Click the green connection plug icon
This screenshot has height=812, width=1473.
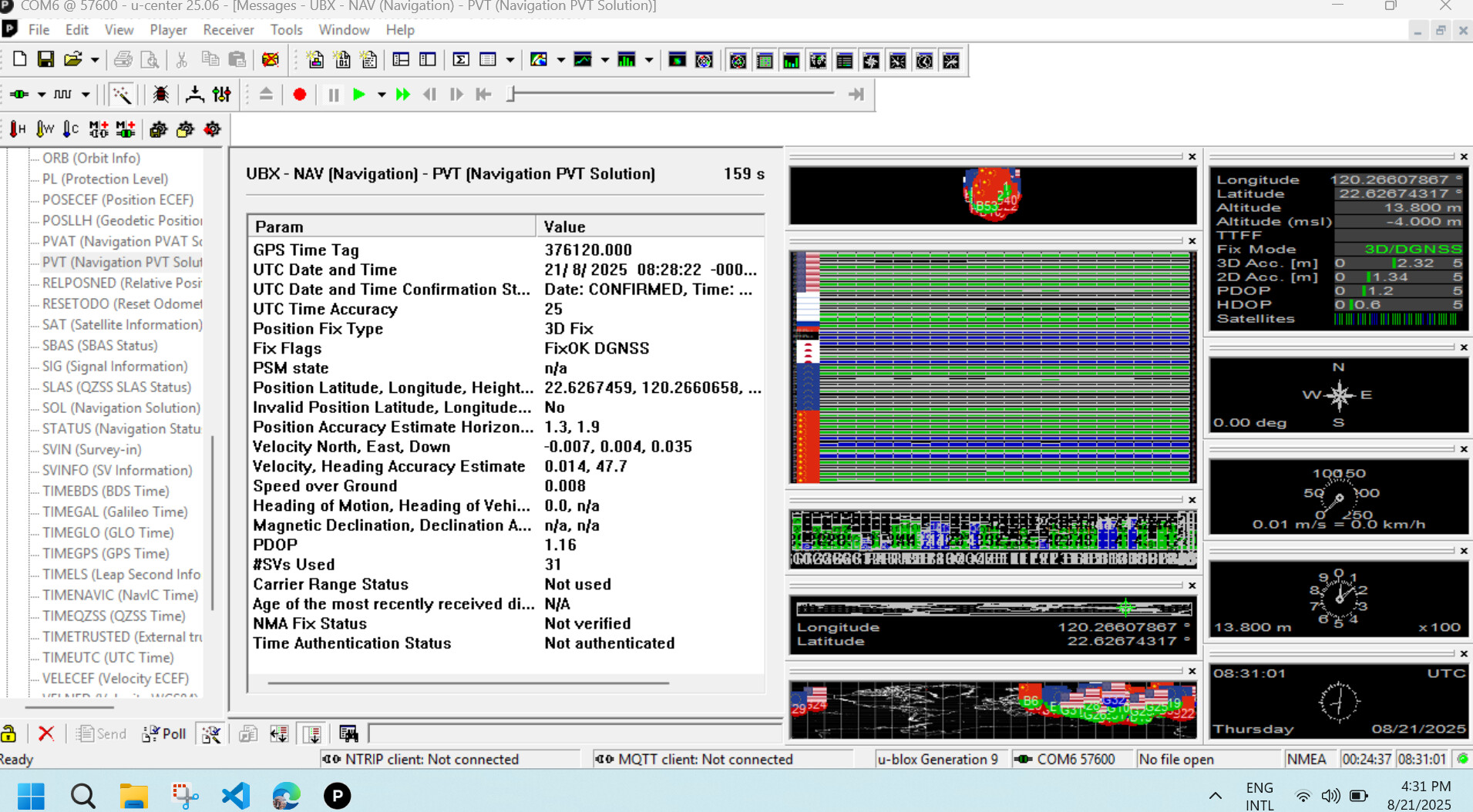pos(19,94)
